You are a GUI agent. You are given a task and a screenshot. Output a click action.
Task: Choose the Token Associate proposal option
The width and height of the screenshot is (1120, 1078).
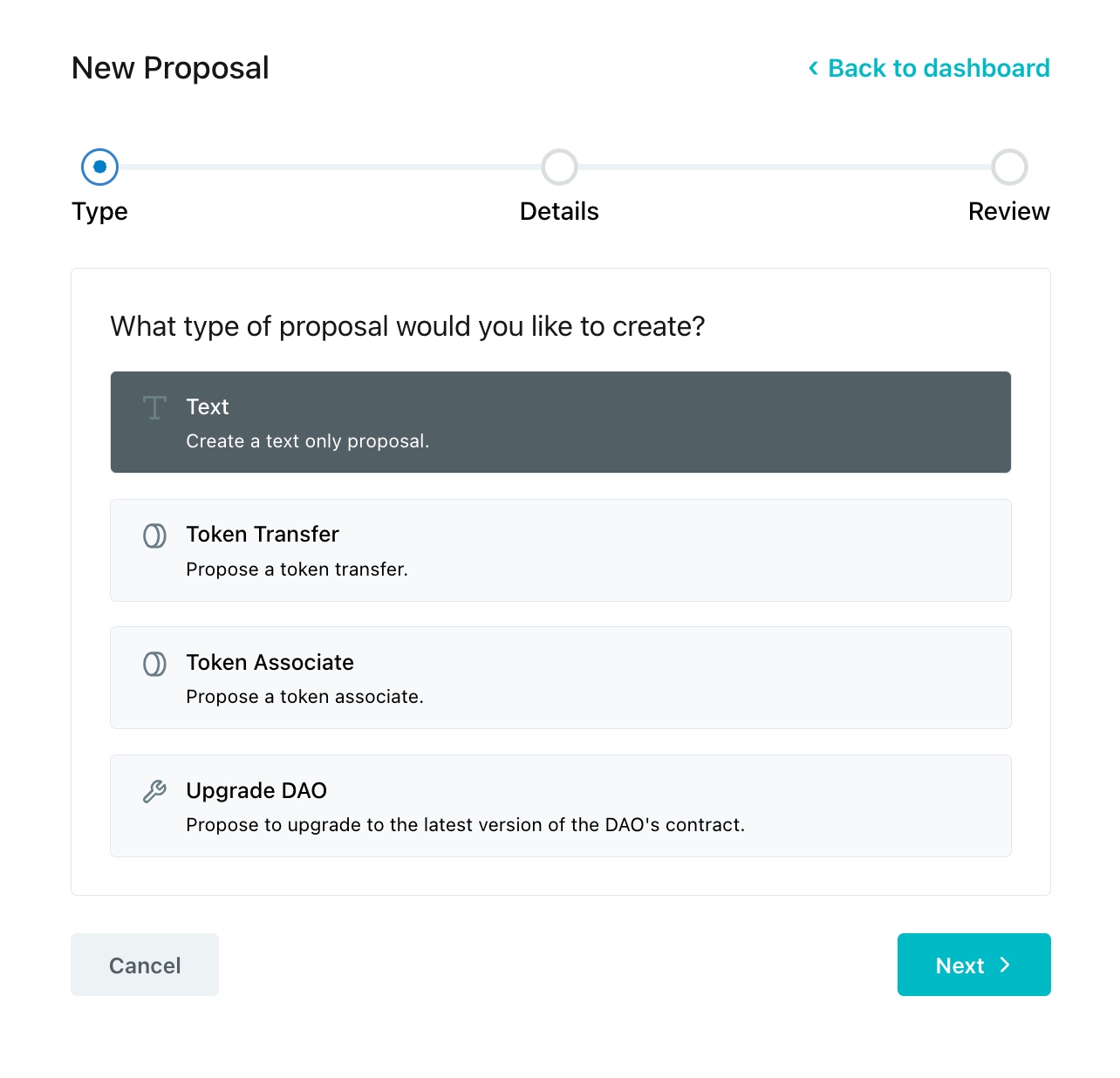point(560,678)
